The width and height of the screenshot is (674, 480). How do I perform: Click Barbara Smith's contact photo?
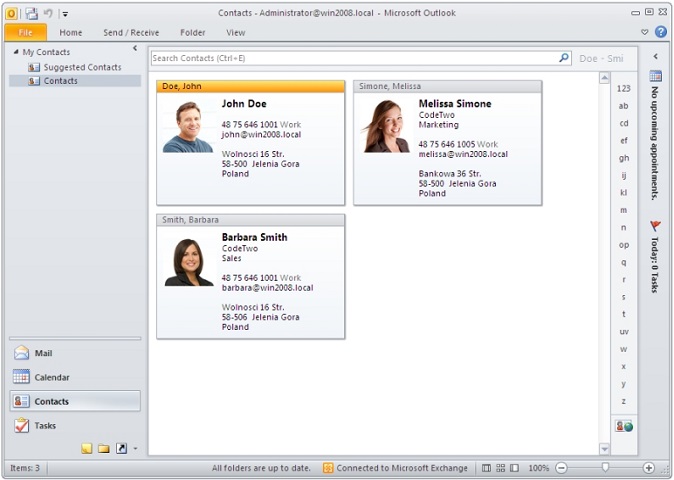coord(189,262)
